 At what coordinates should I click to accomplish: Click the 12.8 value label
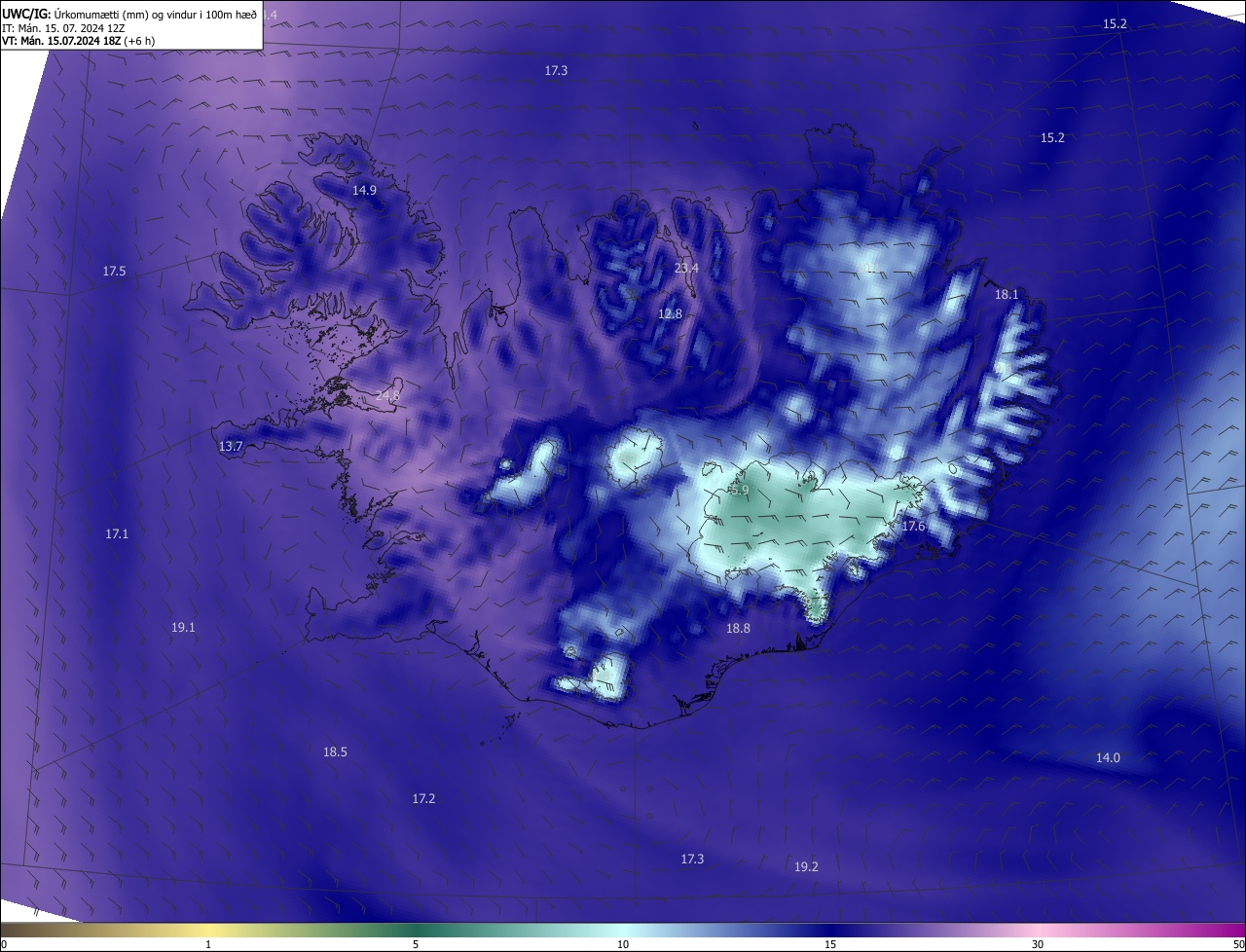[x=670, y=313]
